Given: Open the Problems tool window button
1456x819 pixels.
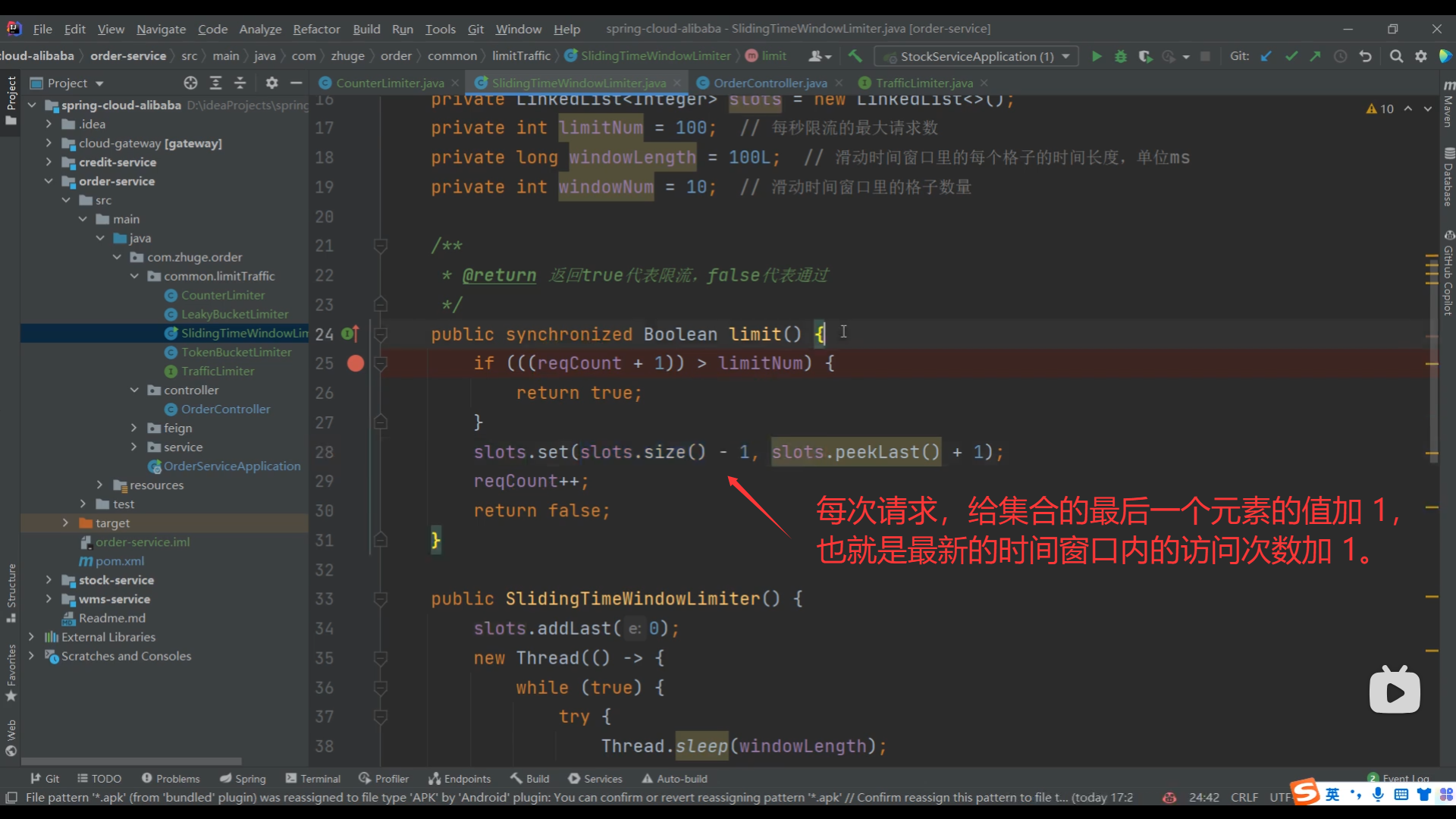Looking at the screenshot, I should pos(171,779).
